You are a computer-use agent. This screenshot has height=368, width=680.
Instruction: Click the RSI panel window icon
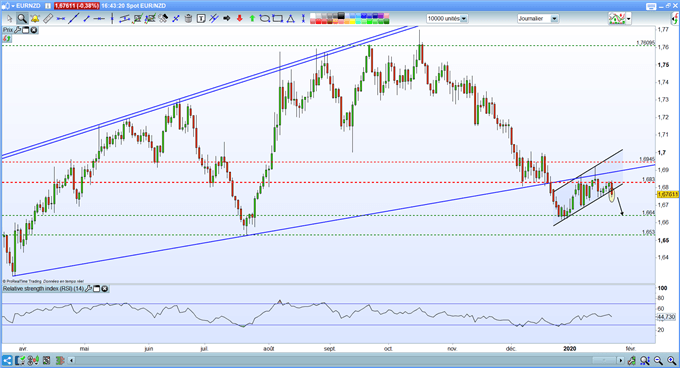[96, 289]
